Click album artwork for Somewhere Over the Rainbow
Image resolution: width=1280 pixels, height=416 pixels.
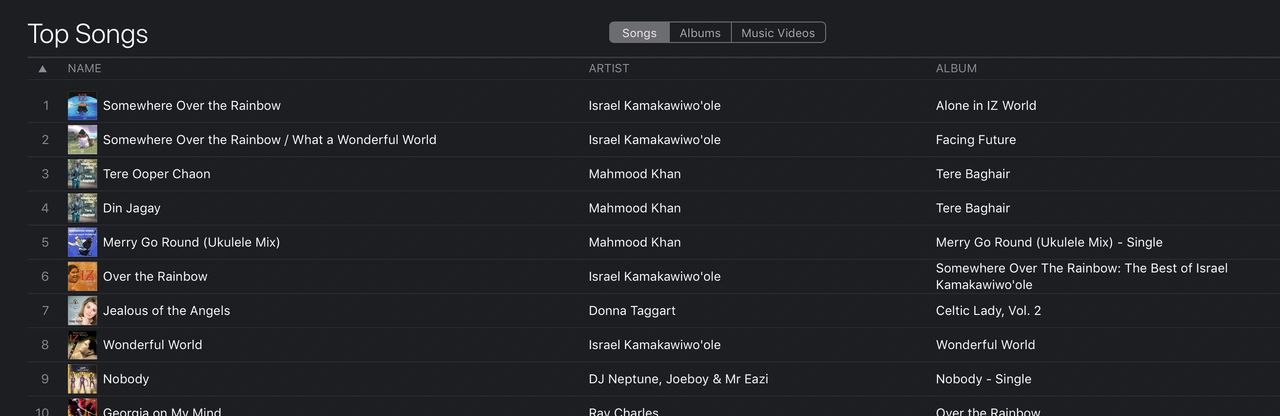82,106
